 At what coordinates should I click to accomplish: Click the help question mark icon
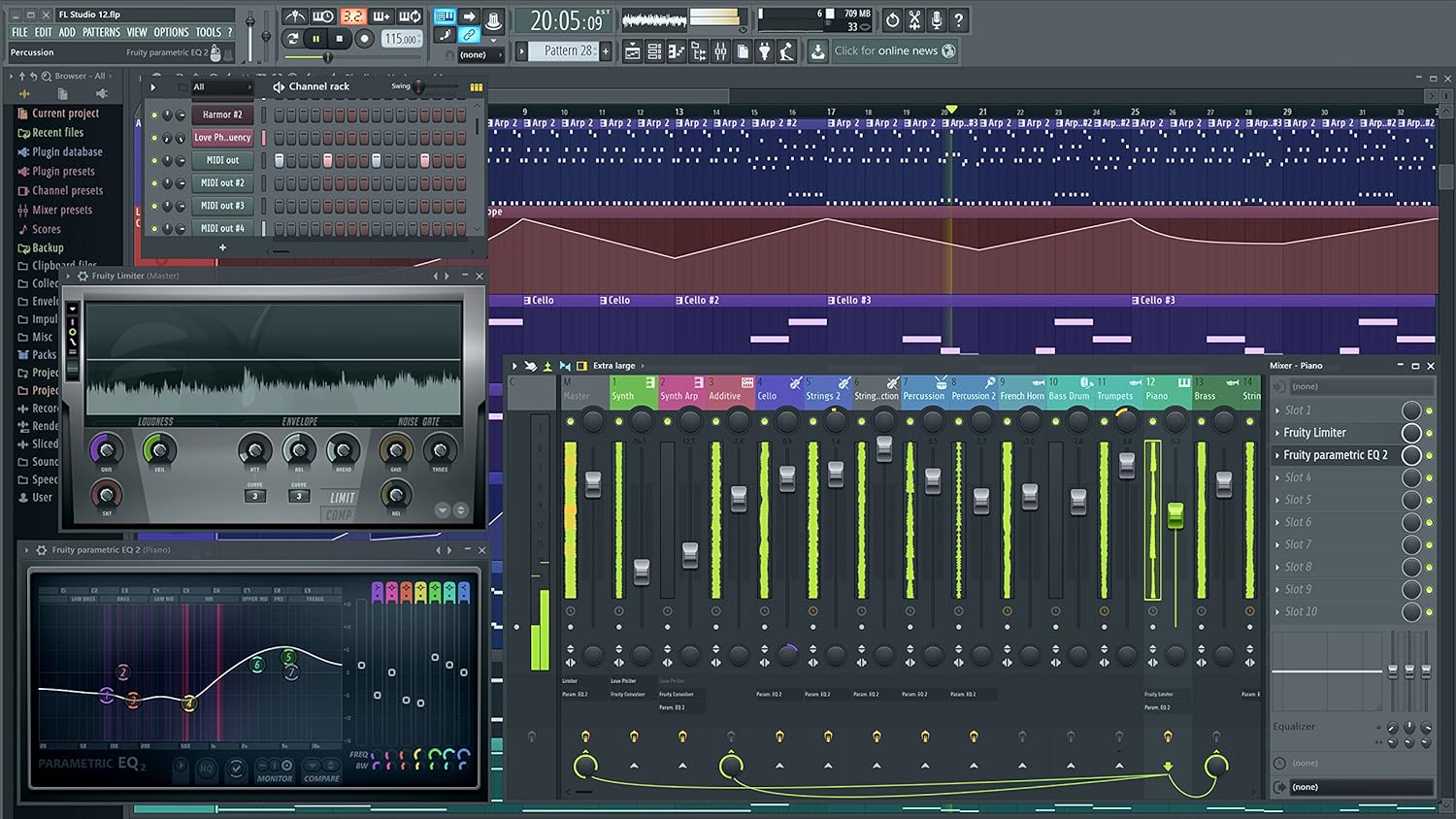[x=959, y=17]
